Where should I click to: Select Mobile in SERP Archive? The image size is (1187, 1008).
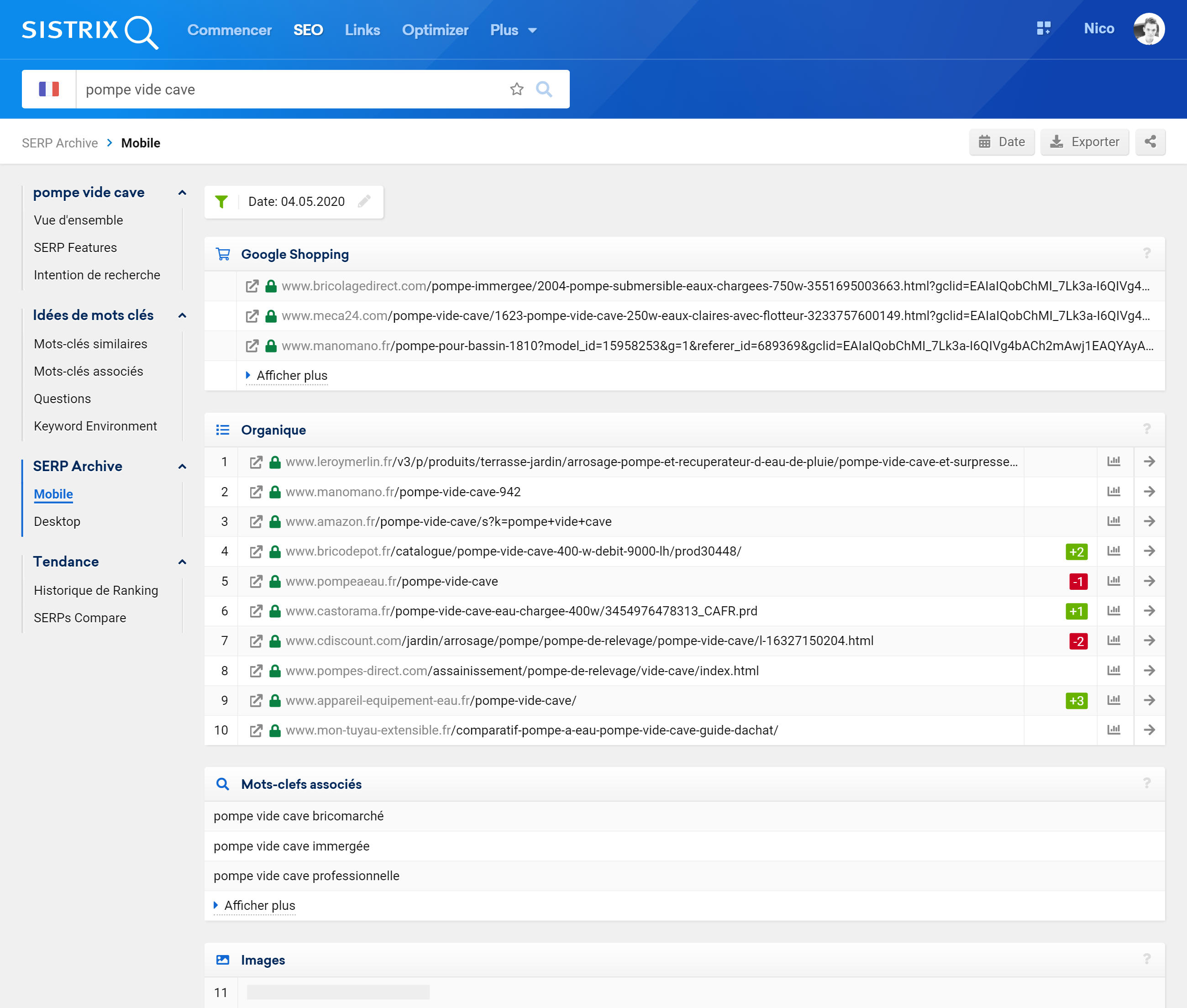click(53, 493)
